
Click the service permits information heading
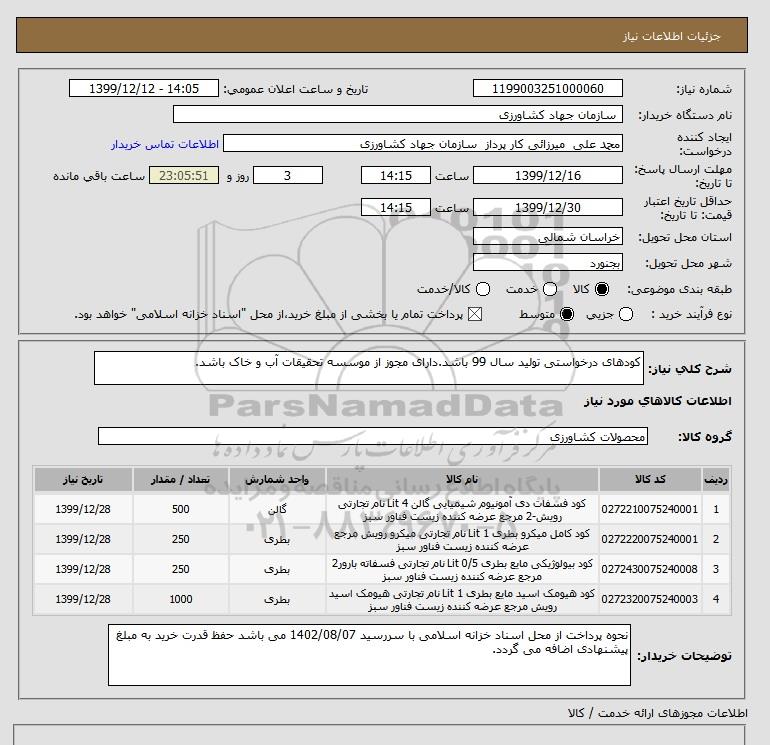pyautogui.click(x=658, y=713)
